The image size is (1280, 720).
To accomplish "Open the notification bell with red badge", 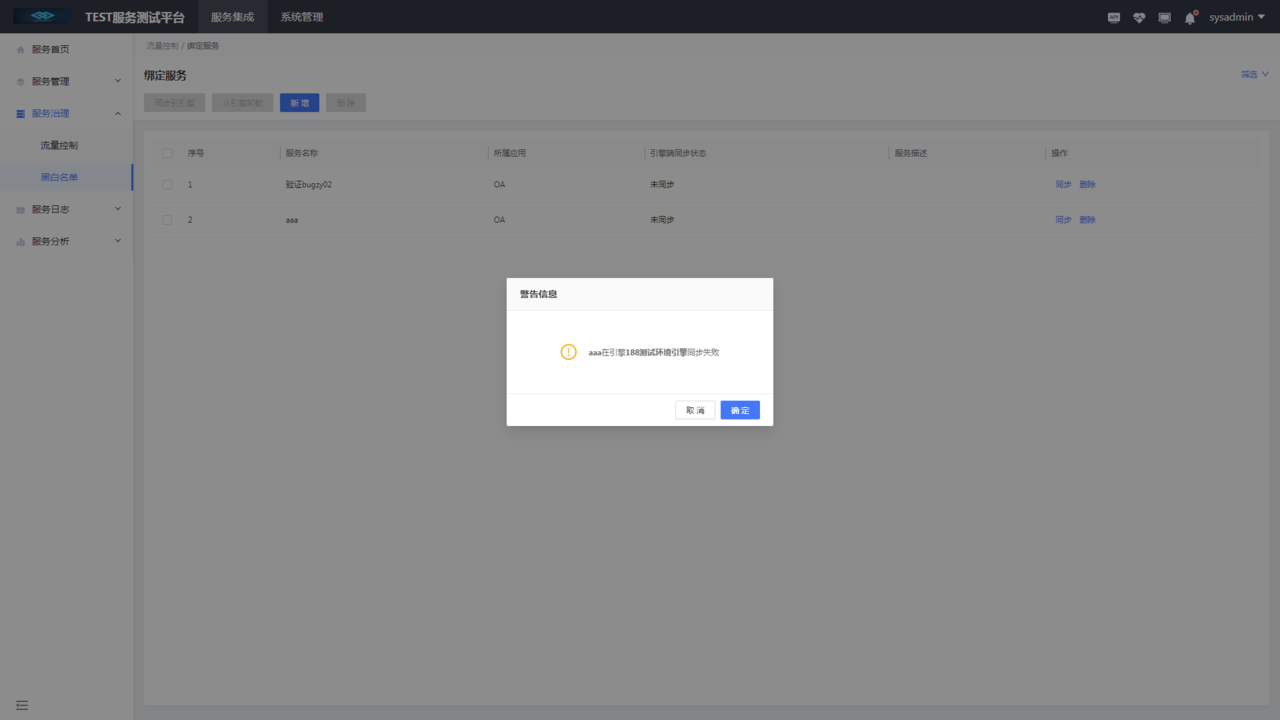I will click(x=1189, y=17).
